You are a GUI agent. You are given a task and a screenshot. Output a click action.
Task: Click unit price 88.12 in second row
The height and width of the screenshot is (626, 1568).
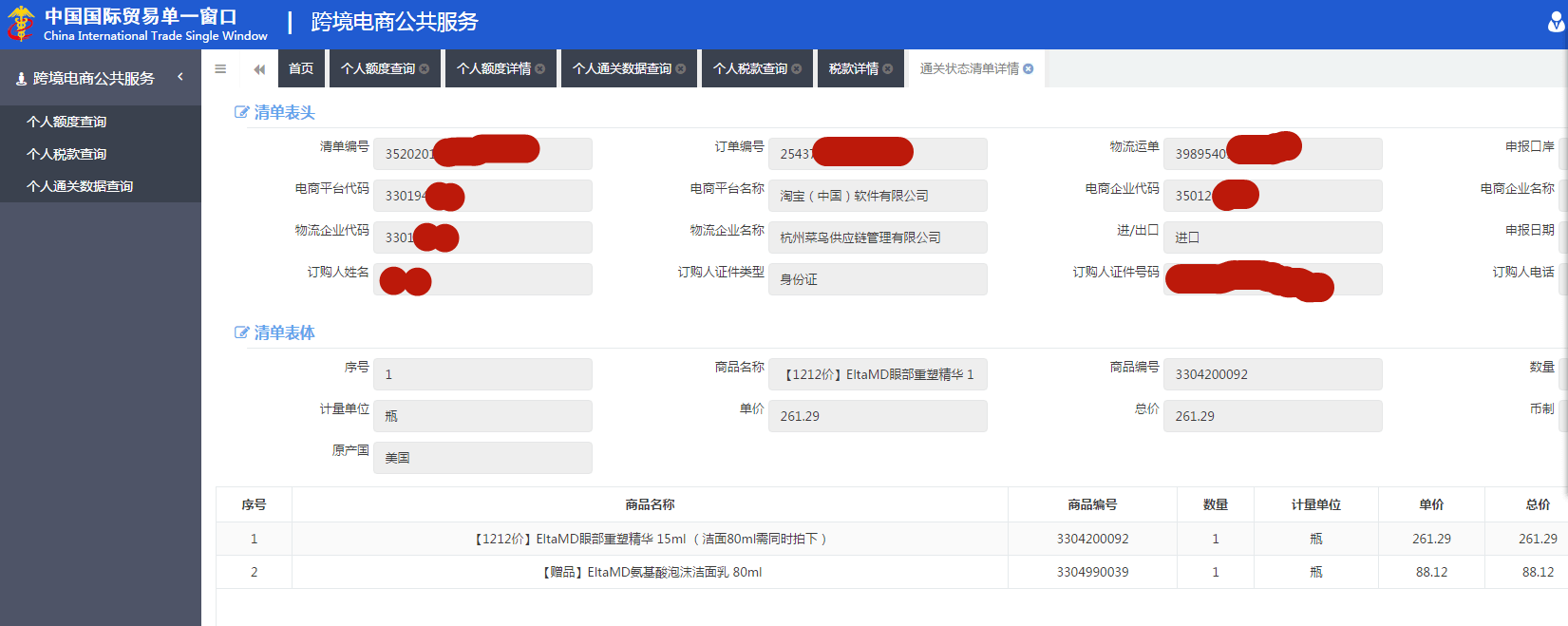(1431, 572)
